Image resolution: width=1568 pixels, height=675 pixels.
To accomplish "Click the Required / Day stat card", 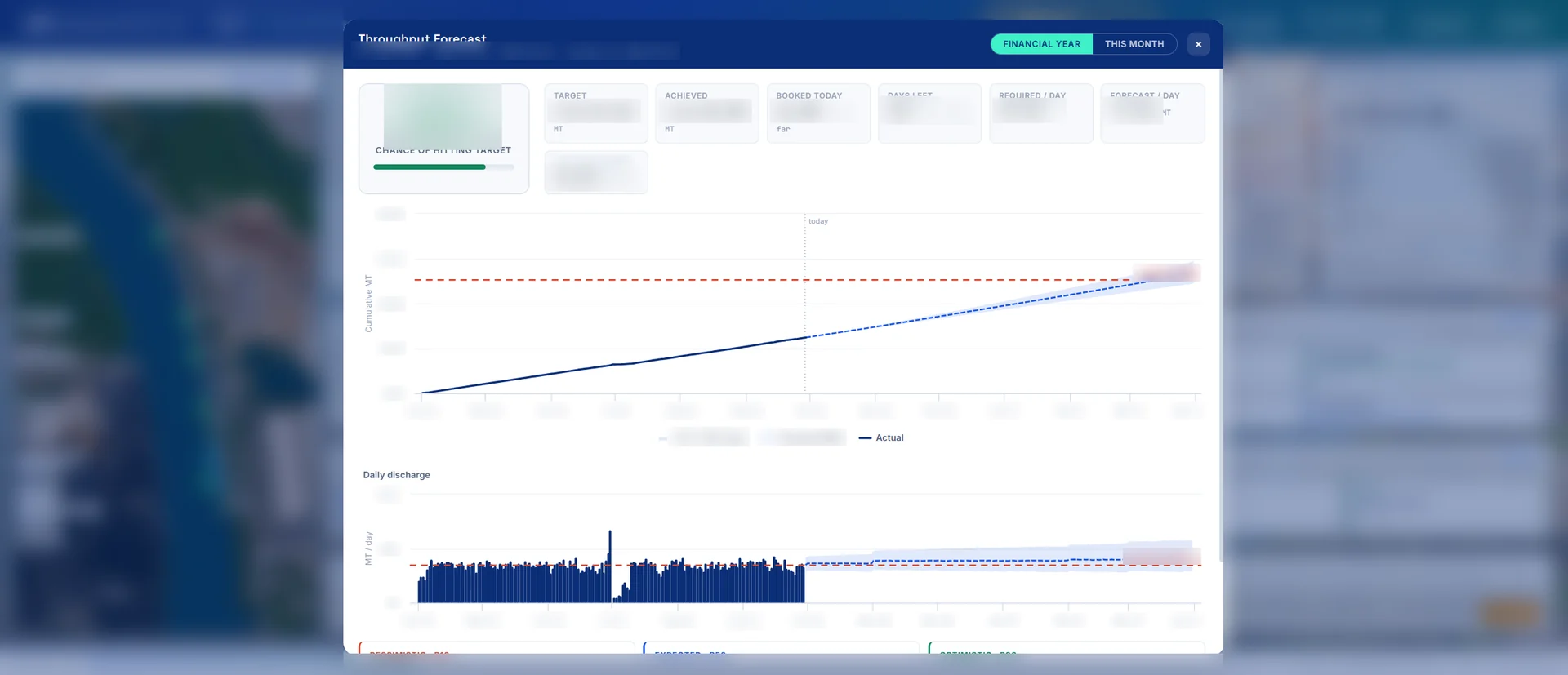I will point(1041,113).
